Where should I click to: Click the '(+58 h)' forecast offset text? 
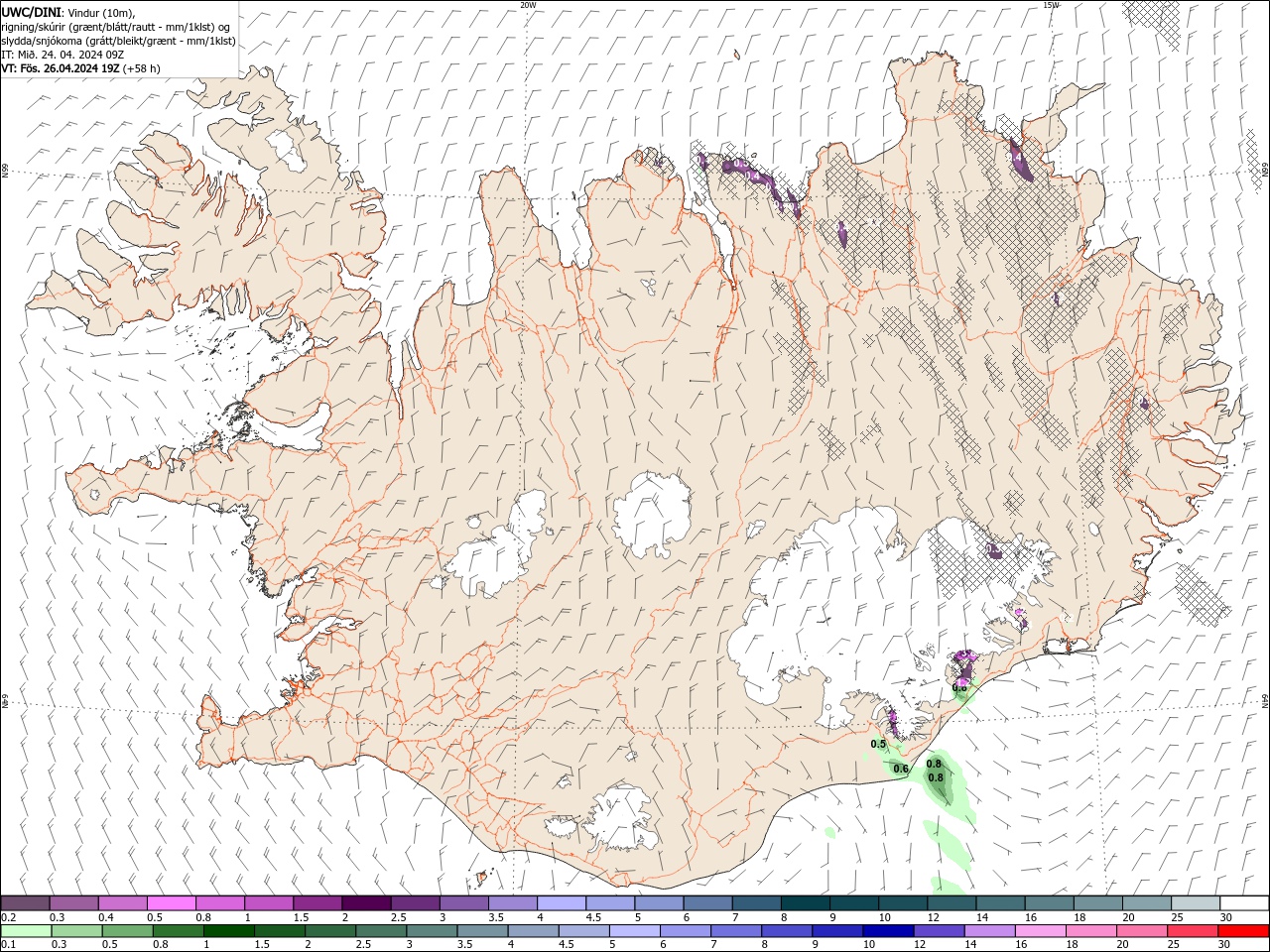(x=143, y=68)
